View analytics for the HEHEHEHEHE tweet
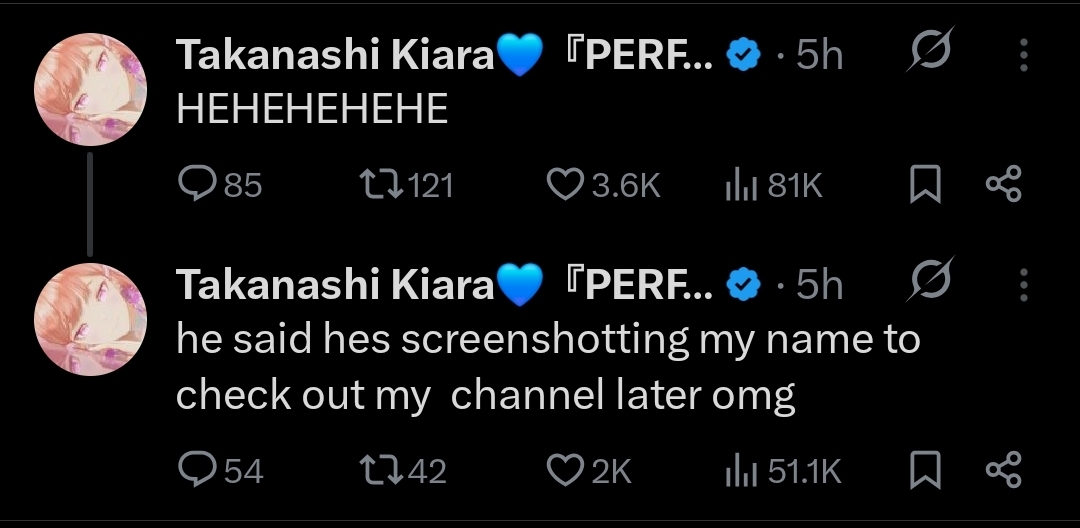Image resolution: width=1080 pixels, height=528 pixels. (738, 184)
